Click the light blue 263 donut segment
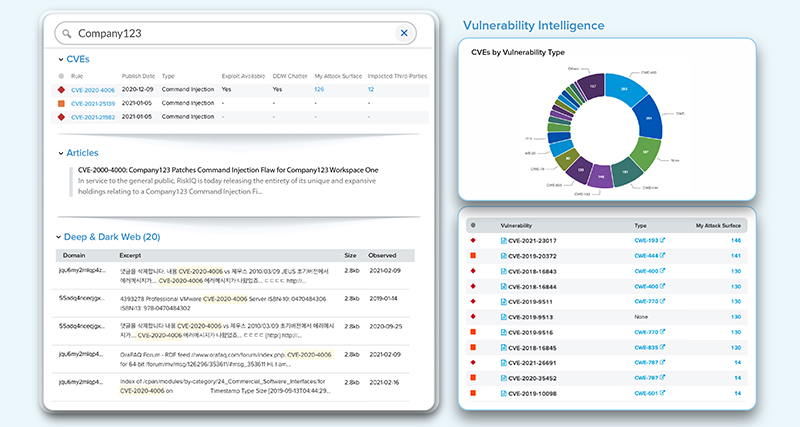 tap(624, 88)
